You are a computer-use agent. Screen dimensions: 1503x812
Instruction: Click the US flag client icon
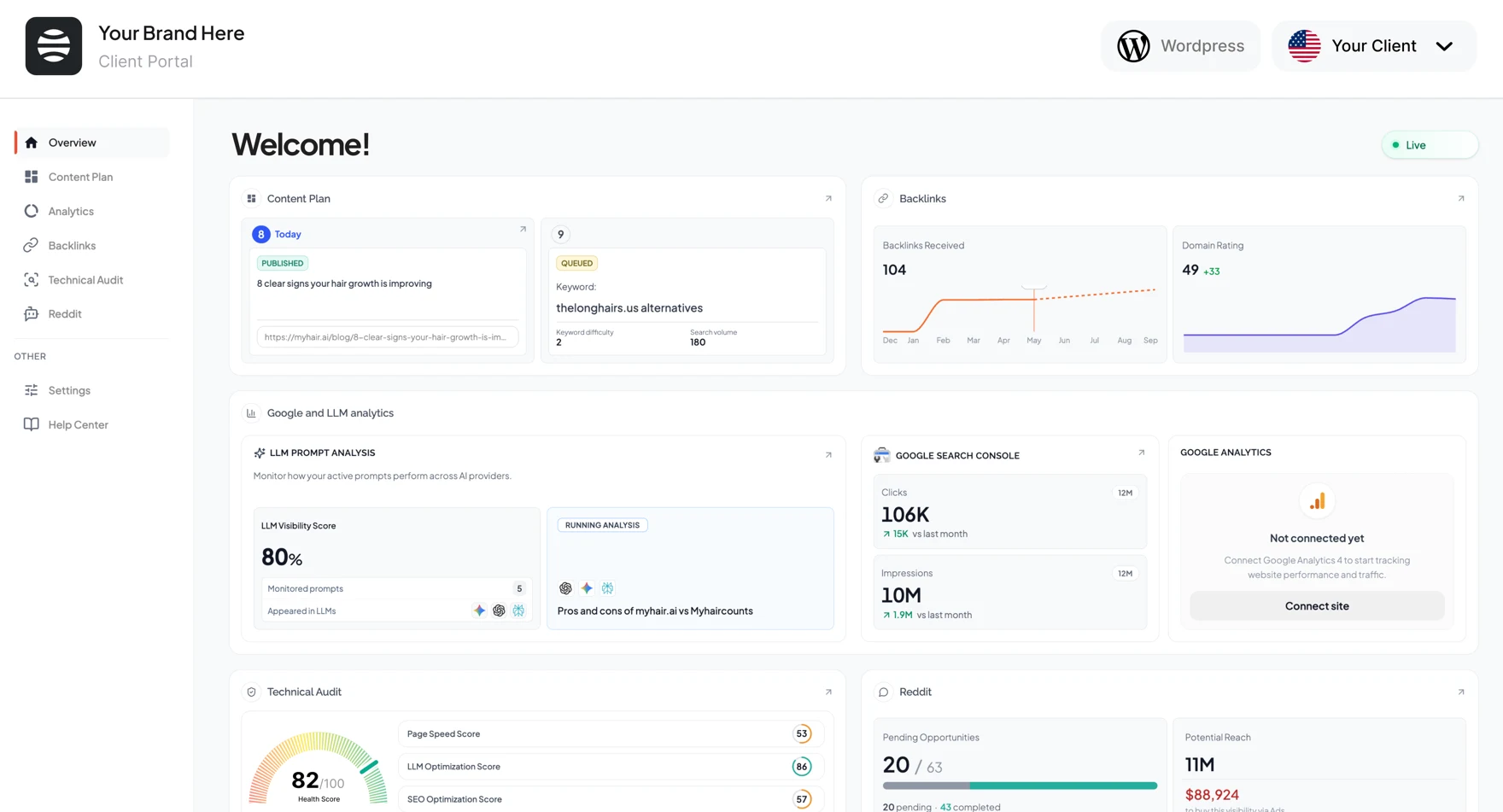click(x=1304, y=46)
